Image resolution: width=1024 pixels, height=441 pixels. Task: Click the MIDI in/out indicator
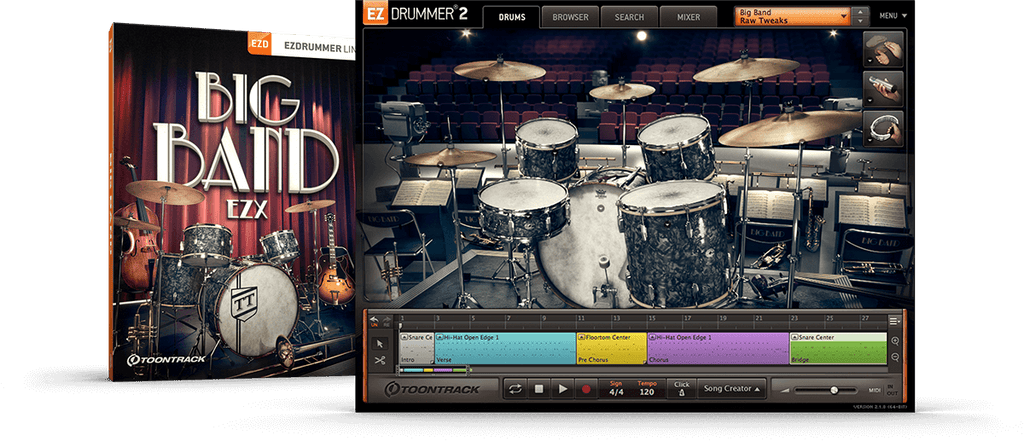pos(883,390)
